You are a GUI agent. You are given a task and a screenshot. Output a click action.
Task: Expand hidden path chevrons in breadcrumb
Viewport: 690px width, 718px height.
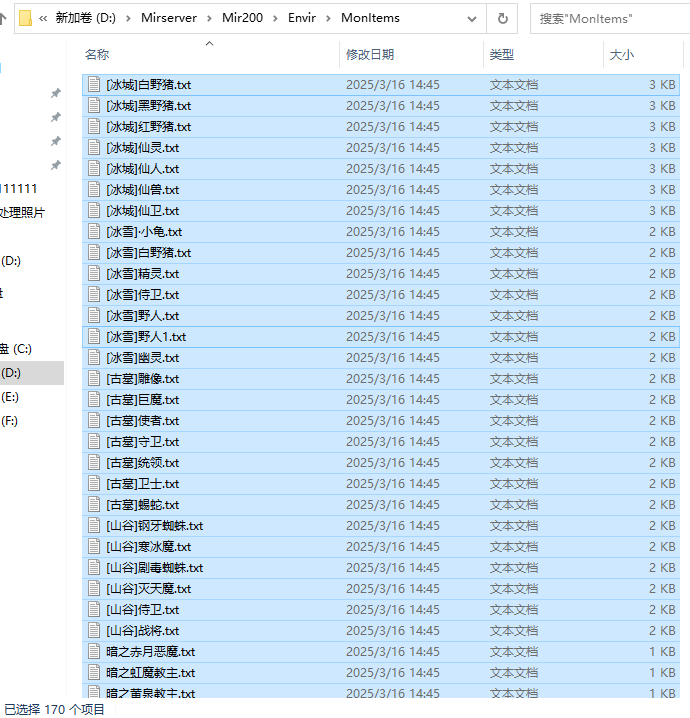coord(43,18)
